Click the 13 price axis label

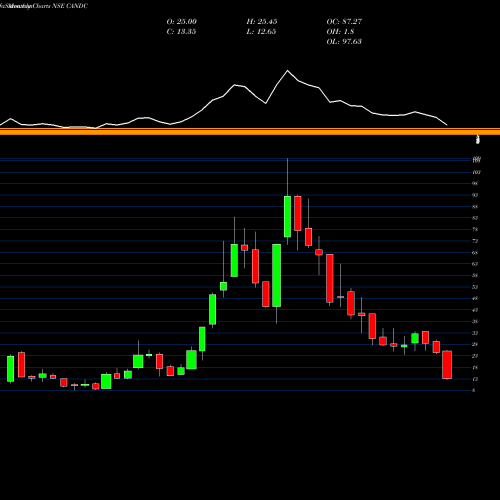point(475,379)
